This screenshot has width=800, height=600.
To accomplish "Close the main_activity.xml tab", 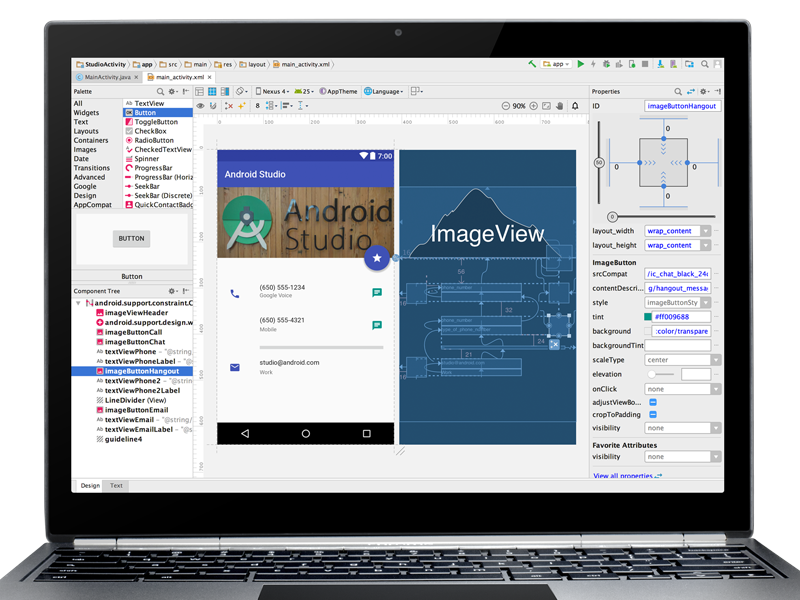I will 209,78.
